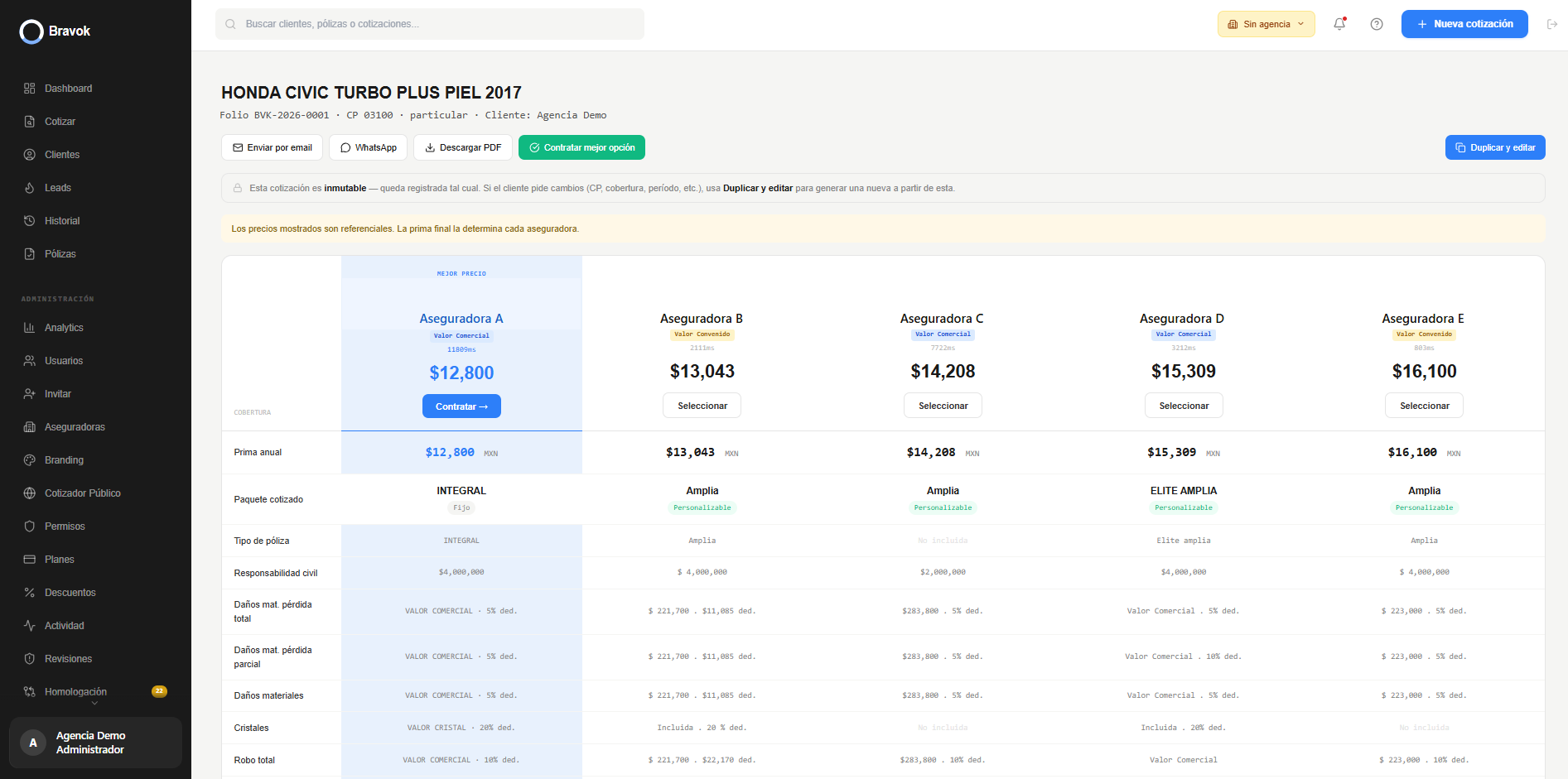1568x779 pixels.
Task: Click the notifications bell icon
Action: [1339, 24]
